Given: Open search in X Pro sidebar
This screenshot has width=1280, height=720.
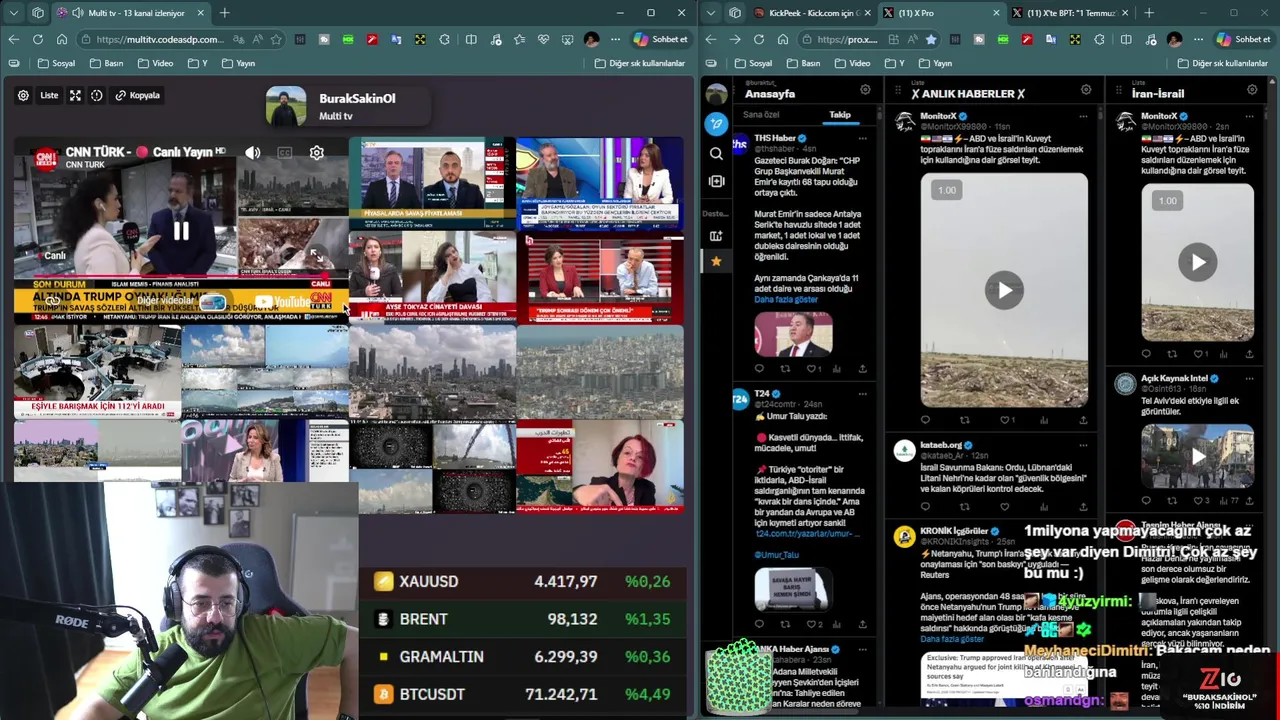Looking at the screenshot, I should point(716,153).
